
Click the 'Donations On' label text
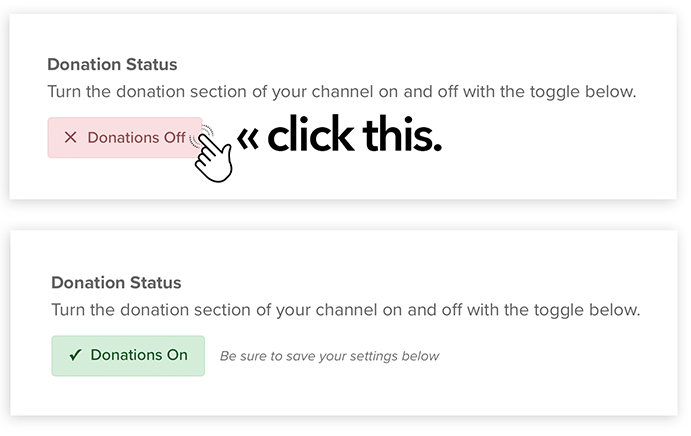pyautogui.click(x=139, y=355)
